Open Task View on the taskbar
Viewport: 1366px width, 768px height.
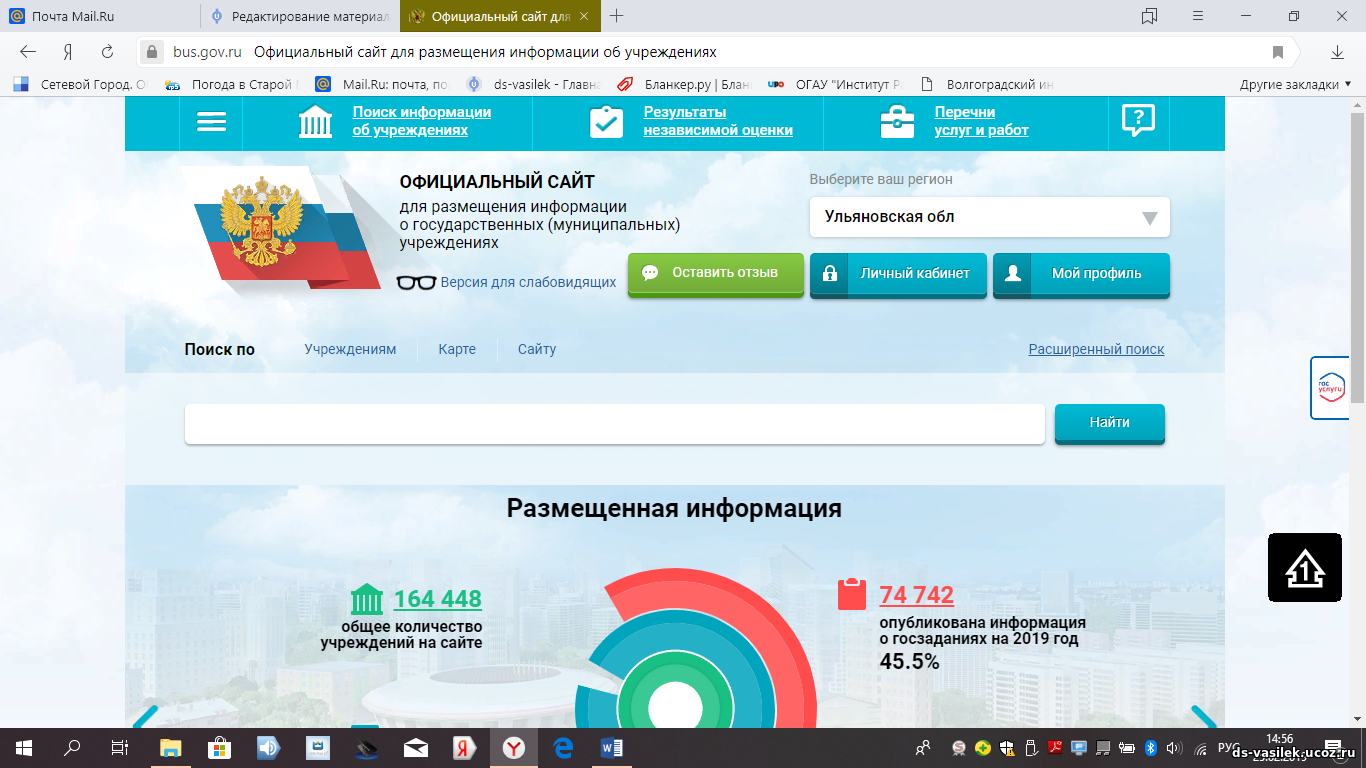[x=119, y=748]
